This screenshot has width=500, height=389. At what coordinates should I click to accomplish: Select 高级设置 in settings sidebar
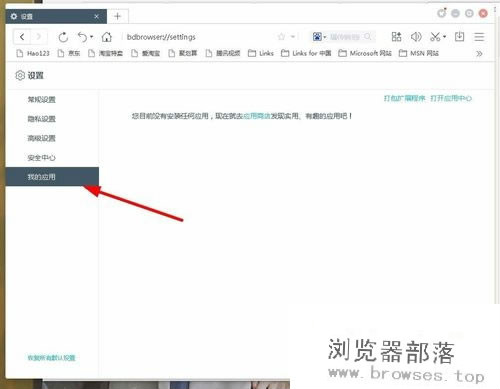pos(52,138)
